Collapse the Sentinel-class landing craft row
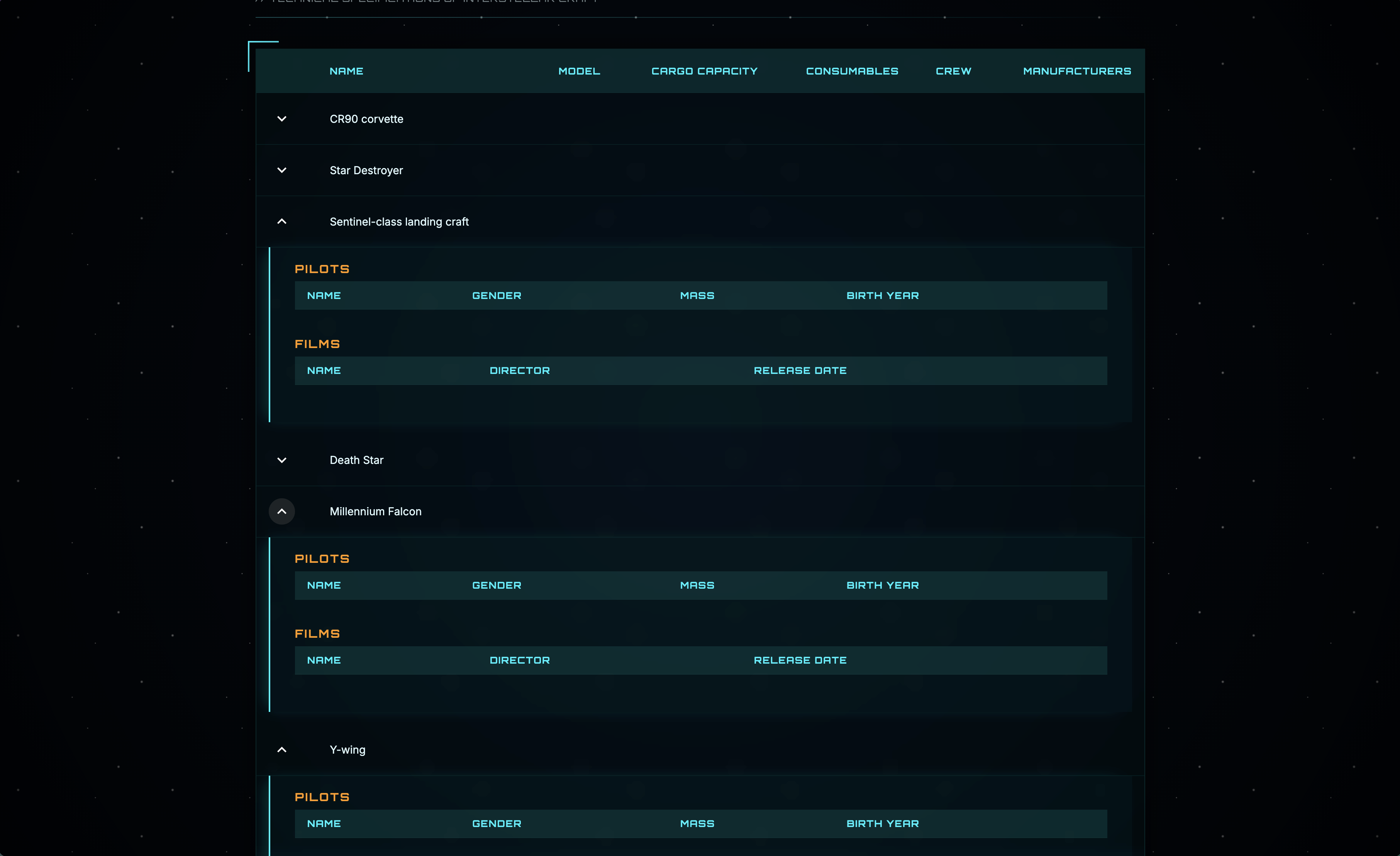The height and width of the screenshot is (856, 1400). tap(282, 222)
